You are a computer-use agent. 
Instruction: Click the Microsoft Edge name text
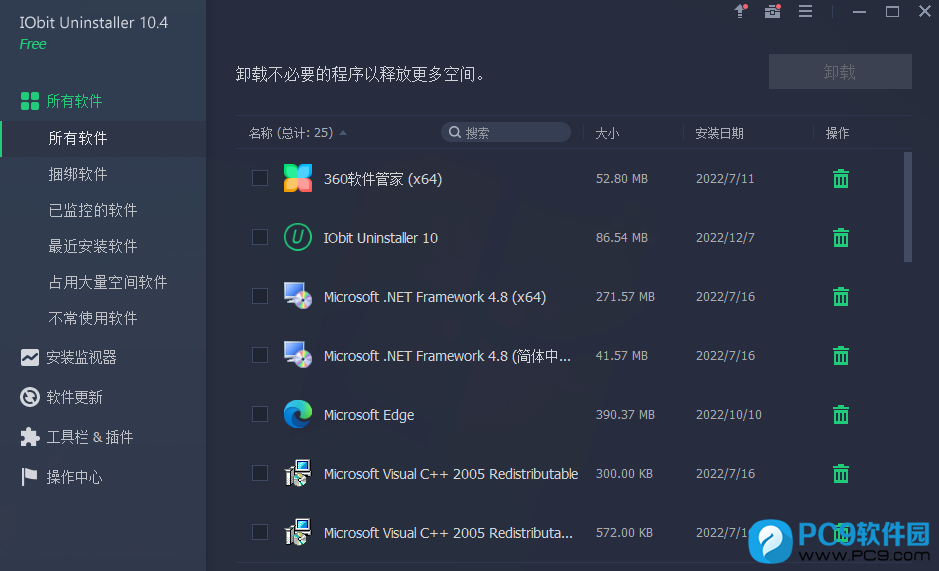(369, 415)
